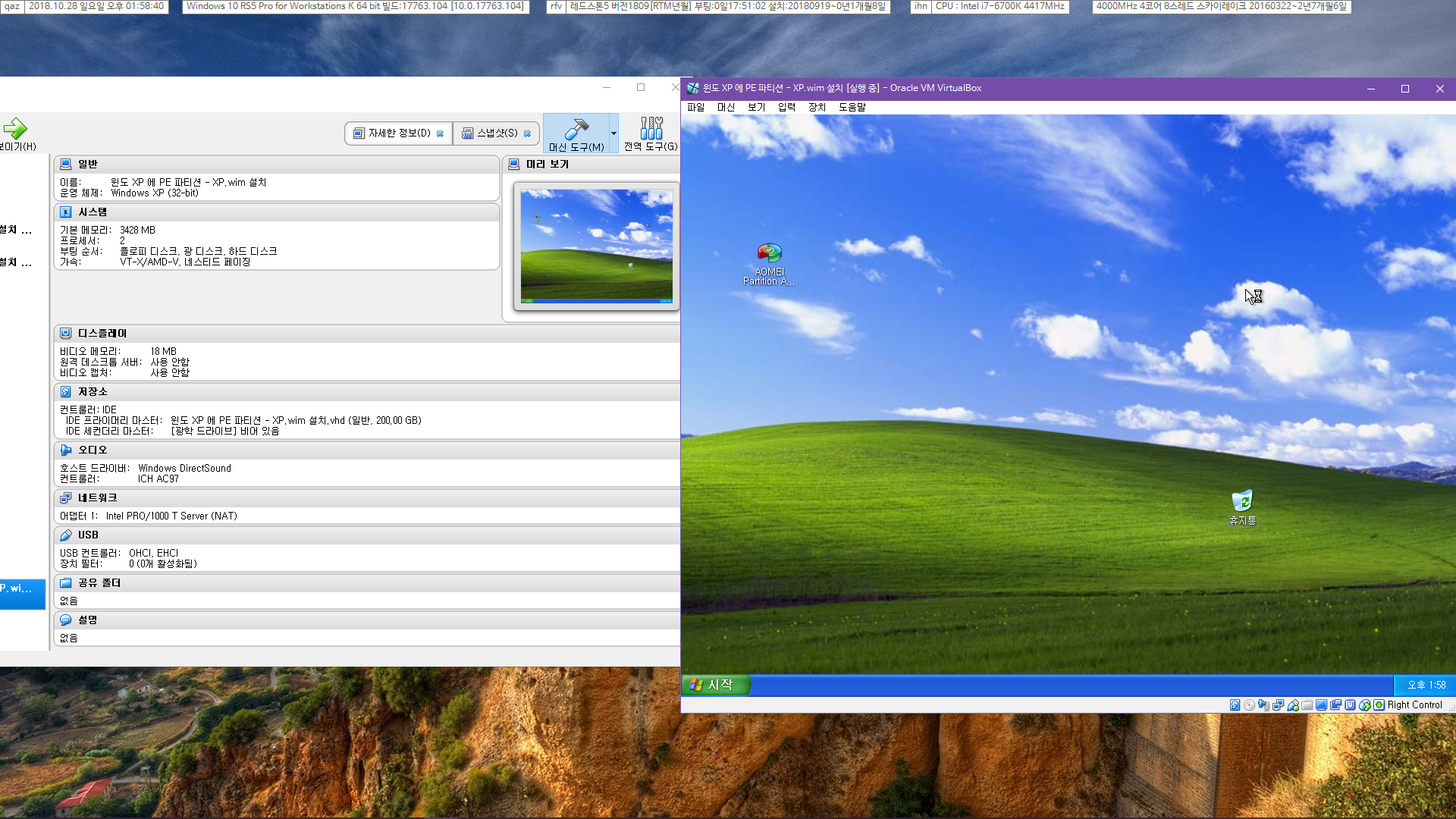Click the USB section header text
The height and width of the screenshot is (819, 1456).
(x=88, y=535)
